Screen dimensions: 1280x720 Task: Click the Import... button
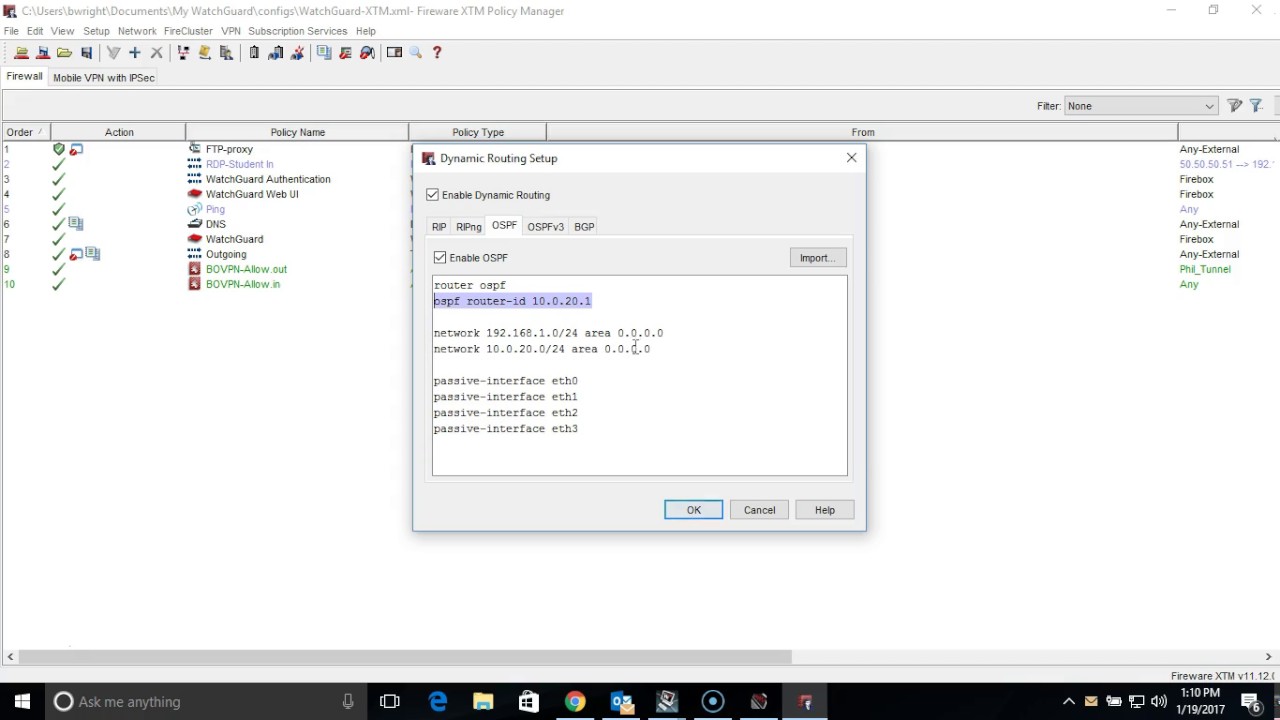(818, 258)
